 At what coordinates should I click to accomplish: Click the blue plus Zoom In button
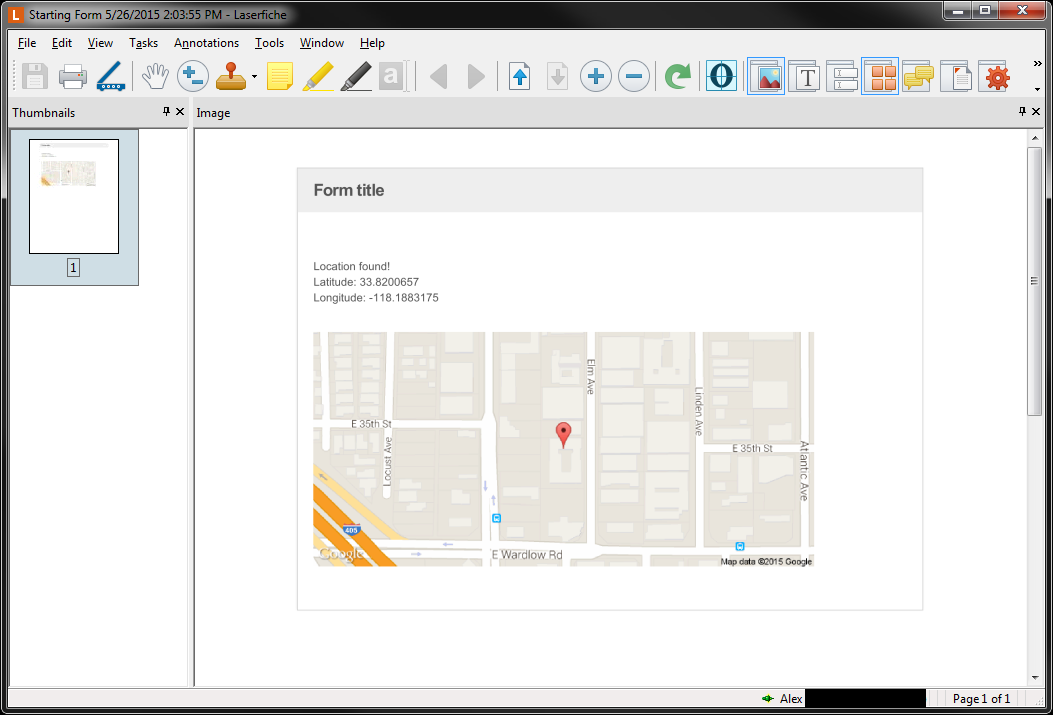click(x=595, y=77)
